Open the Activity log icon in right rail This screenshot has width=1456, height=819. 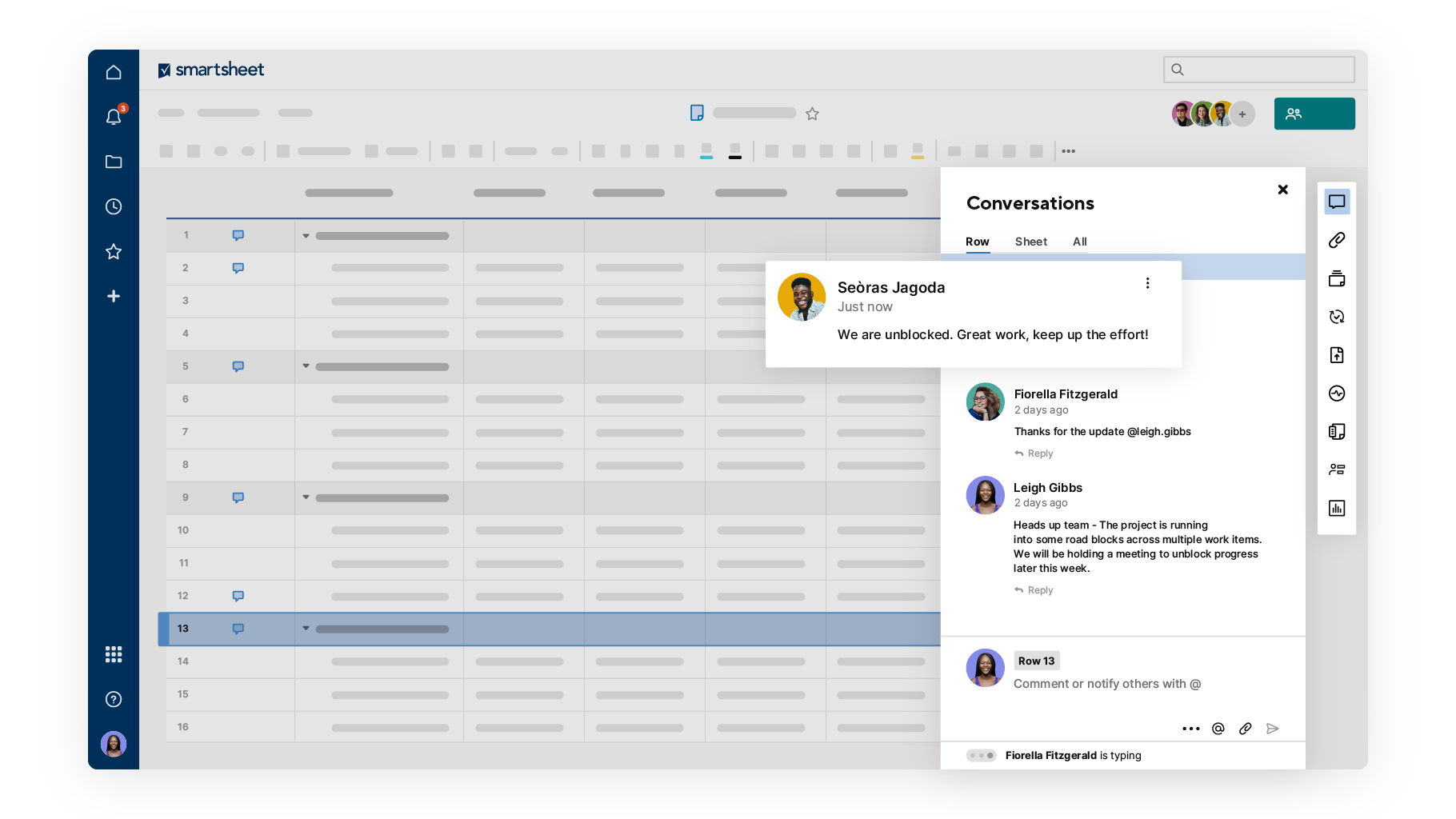pyautogui.click(x=1336, y=393)
